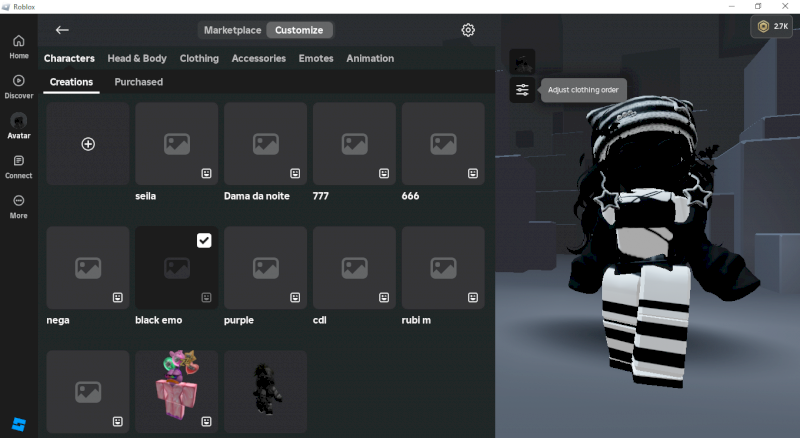
Task: Select the Head & Body category
Action: coord(137,59)
